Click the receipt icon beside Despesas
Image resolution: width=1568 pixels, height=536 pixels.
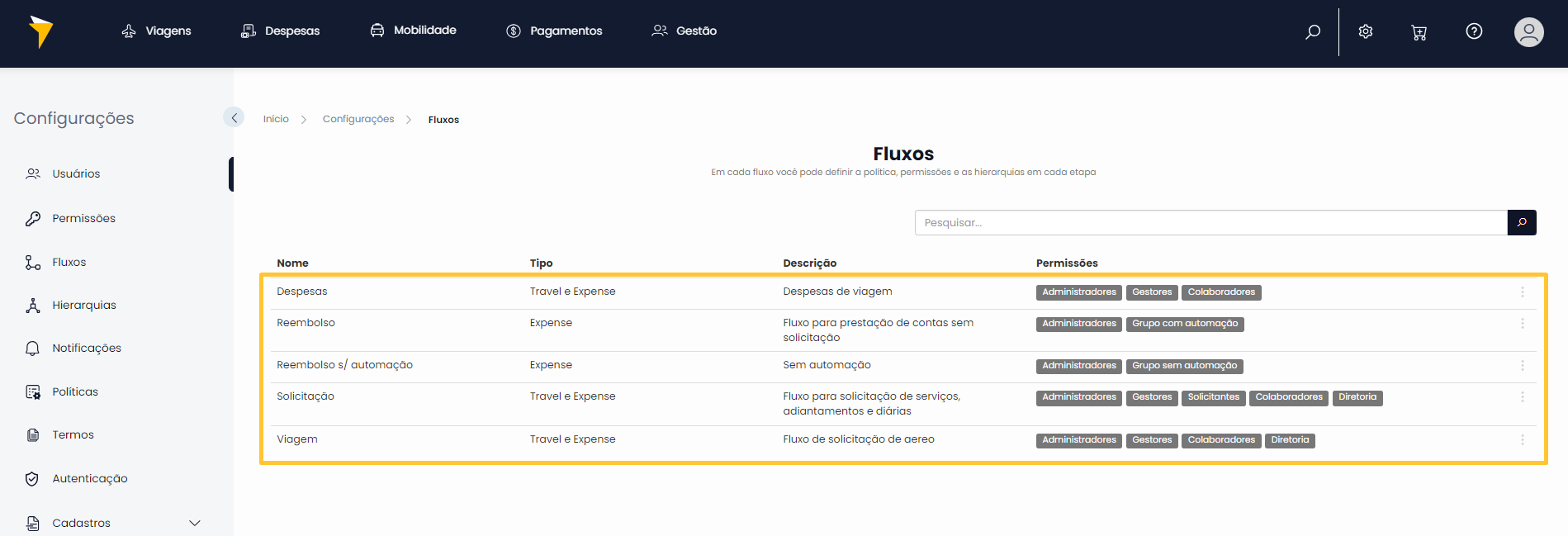248,31
